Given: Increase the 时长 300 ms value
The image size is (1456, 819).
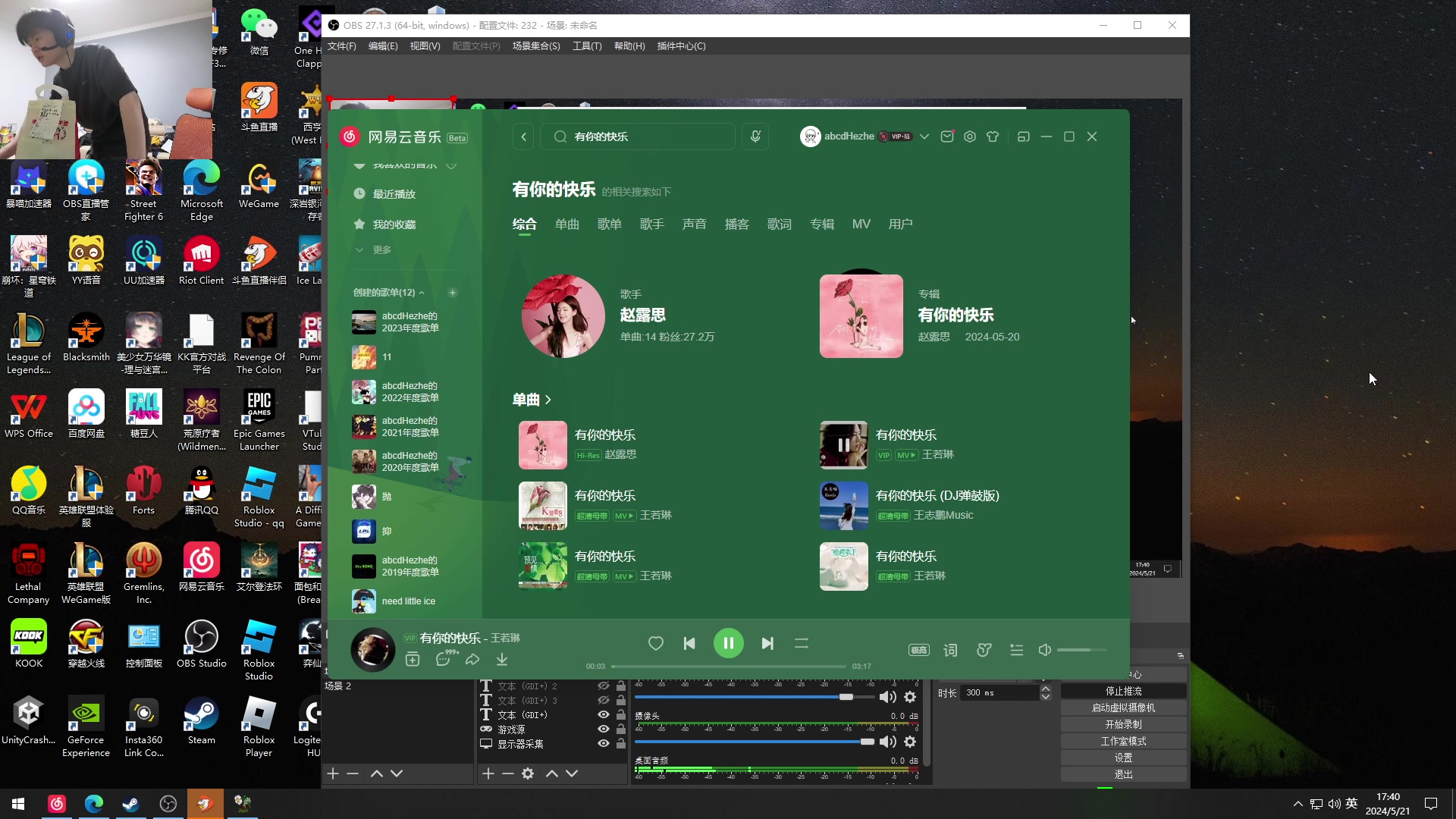Looking at the screenshot, I should coord(1046,689).
